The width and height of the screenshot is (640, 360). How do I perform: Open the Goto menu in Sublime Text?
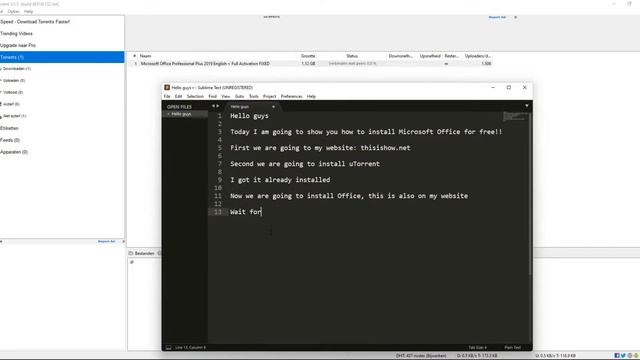[240, 96]
